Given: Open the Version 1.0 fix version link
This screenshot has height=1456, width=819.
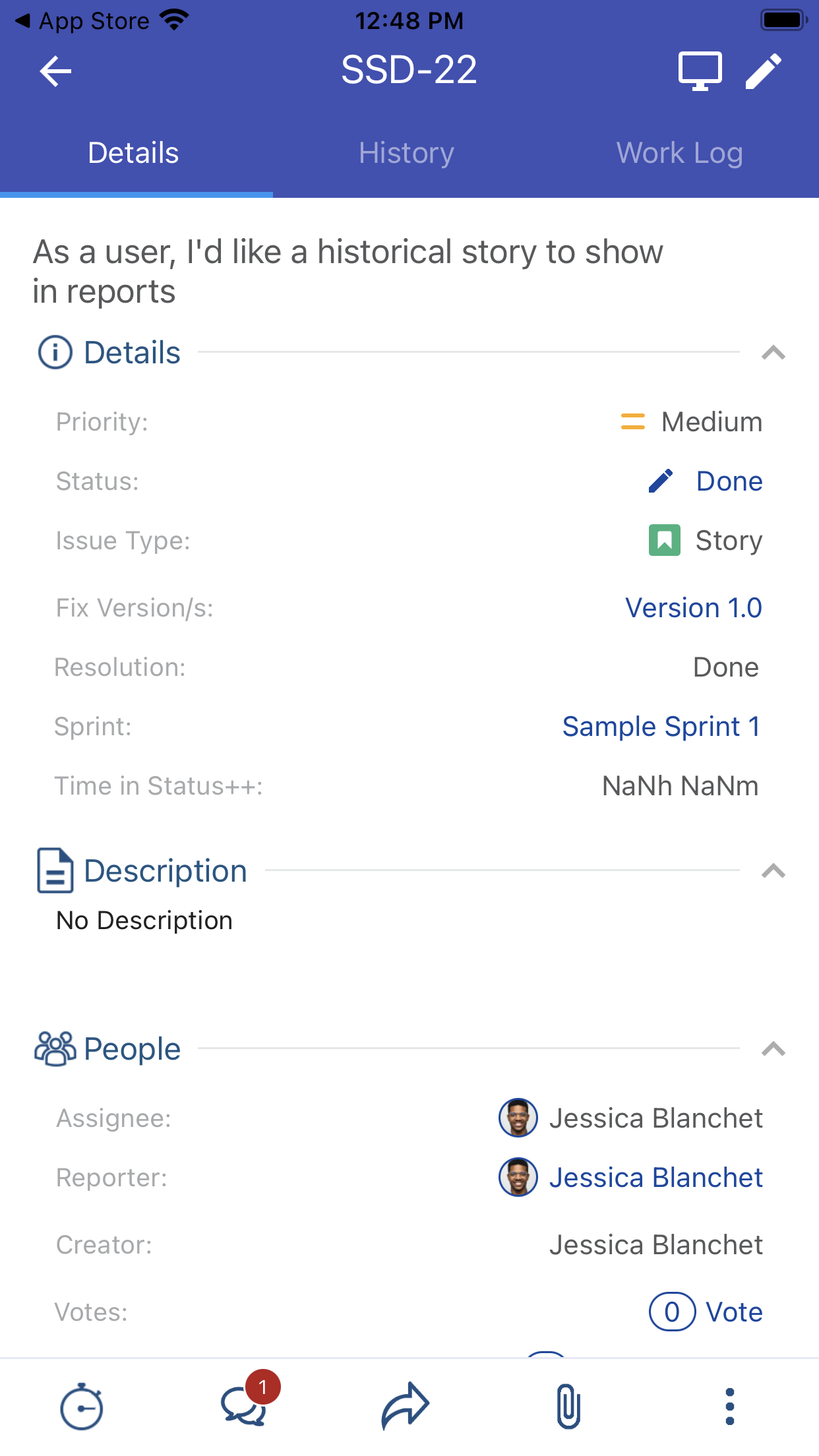Looking at the screenshot, I should 693,608.
